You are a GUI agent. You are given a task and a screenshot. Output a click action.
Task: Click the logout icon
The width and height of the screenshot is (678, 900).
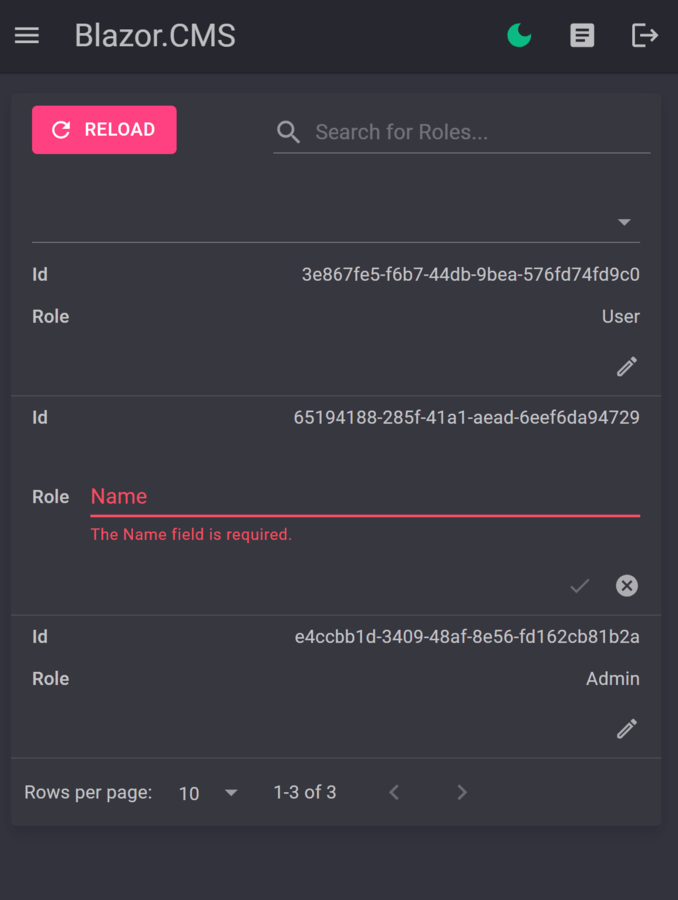pos(645,36)
